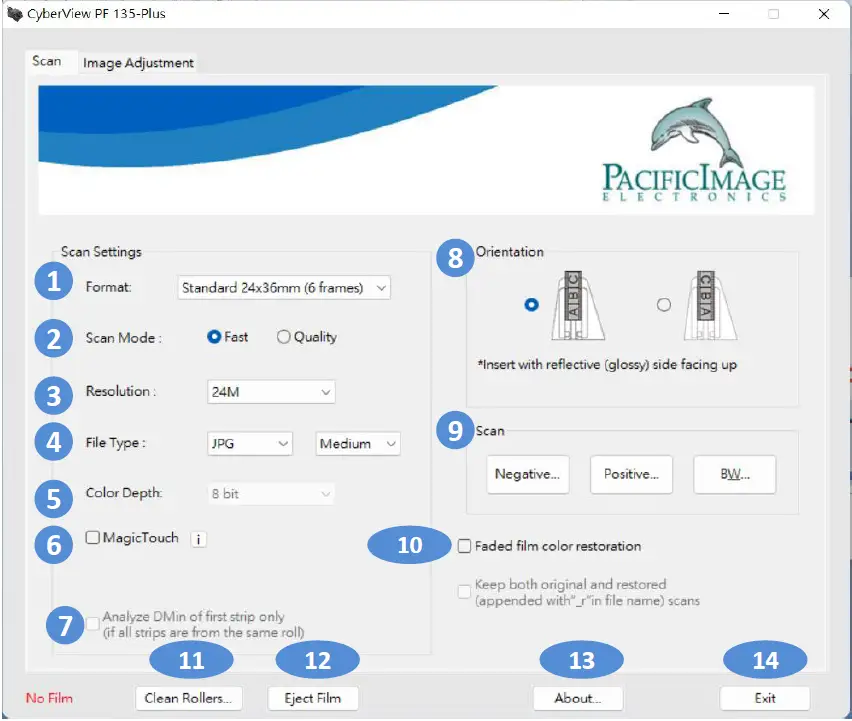Select the second orientation radio button
This screenshot has width=852, height=721.
[x=663, y=305]
